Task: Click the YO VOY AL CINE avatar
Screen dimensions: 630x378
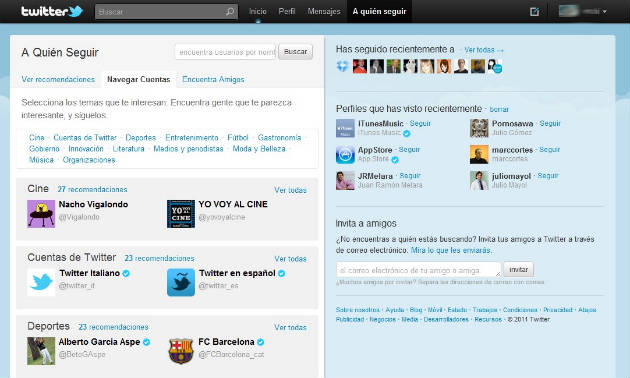Action: point(181,214)
